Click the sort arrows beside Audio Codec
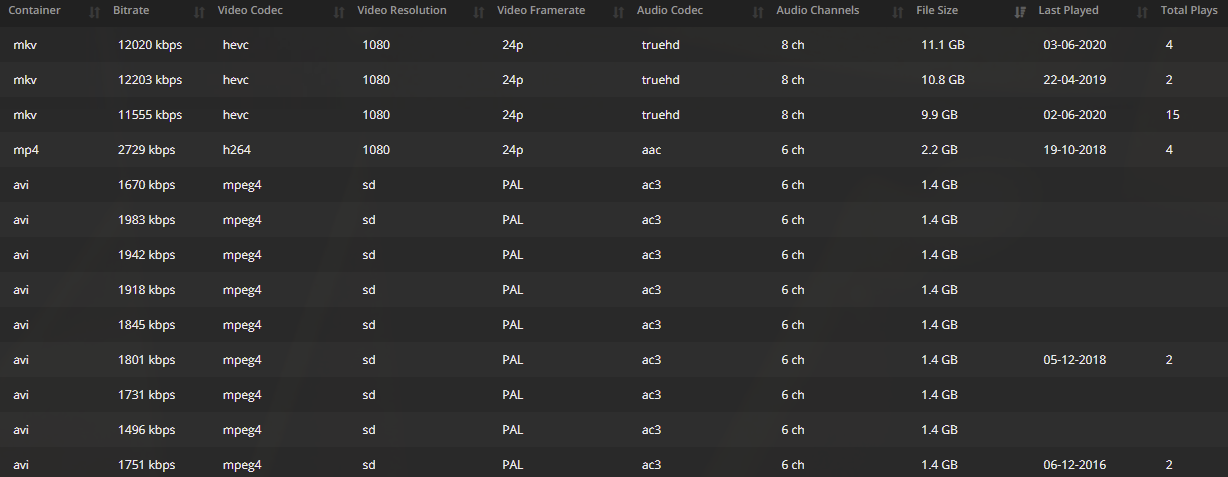Image resolution: width=1228 pixels, height=477 pixels. [x=758, y=12]
